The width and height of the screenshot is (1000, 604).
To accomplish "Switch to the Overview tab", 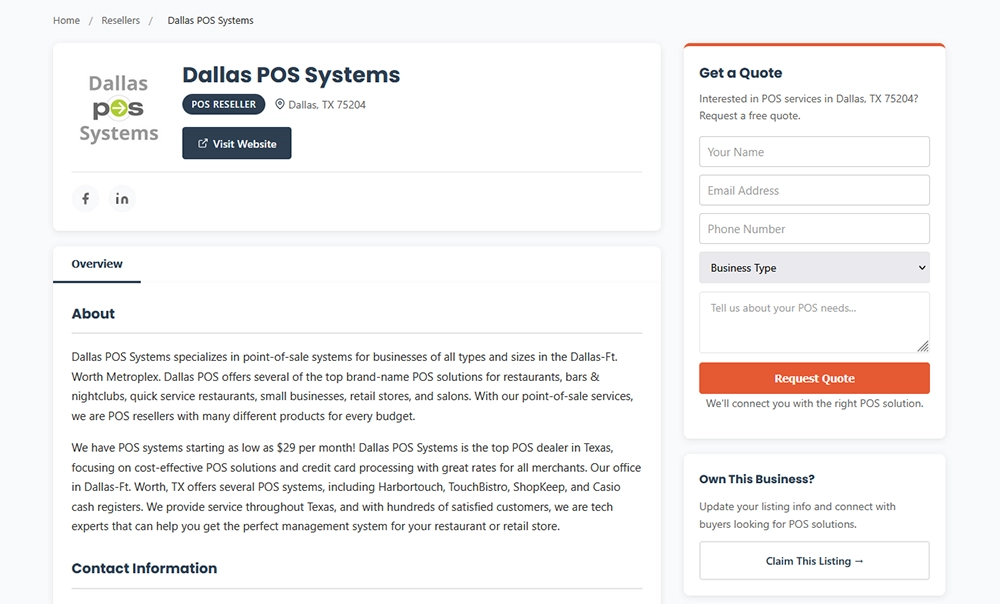I will (97, 264).
